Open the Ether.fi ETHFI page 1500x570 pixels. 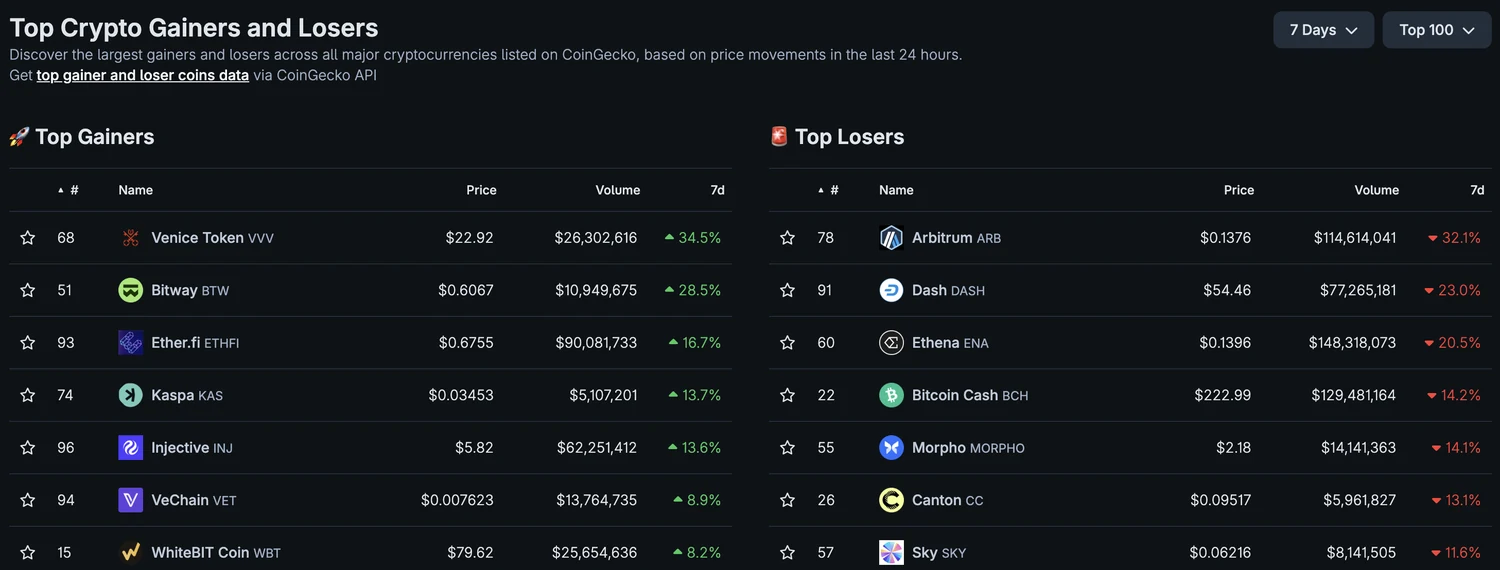tap(195, 343)
